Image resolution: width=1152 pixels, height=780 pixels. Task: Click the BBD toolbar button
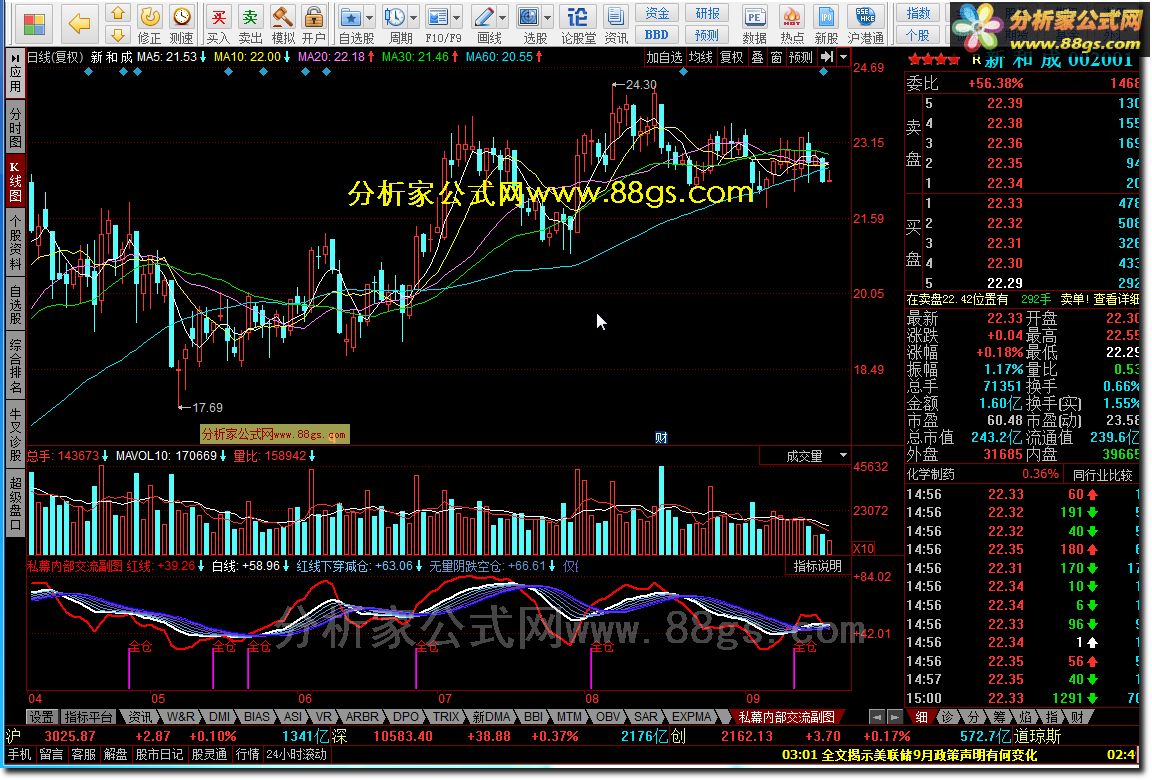(x=657, y=35)
